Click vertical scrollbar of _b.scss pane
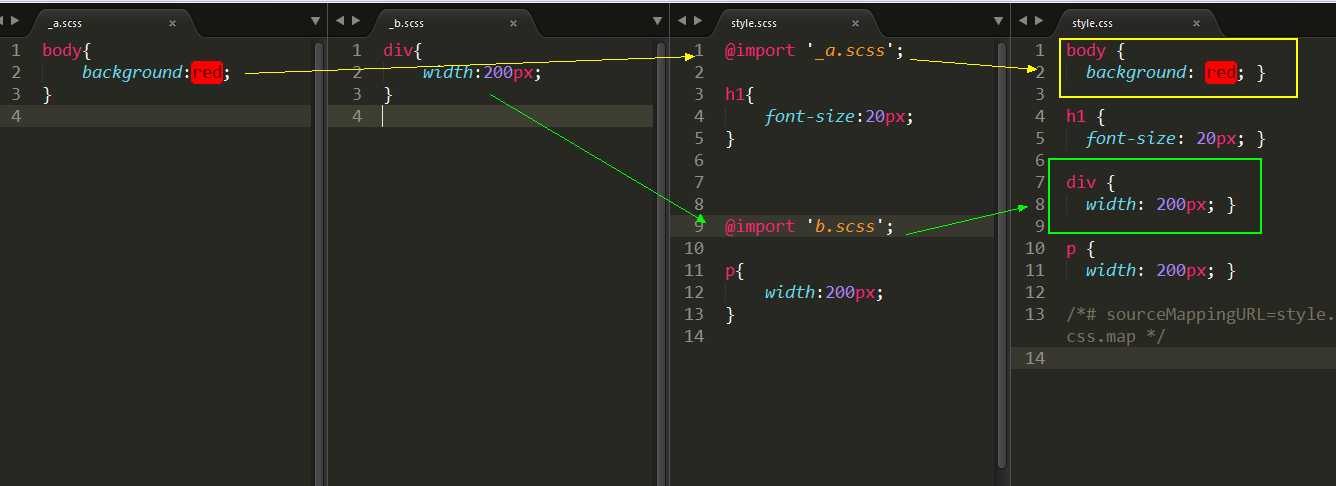 click(x=662, y=265)
